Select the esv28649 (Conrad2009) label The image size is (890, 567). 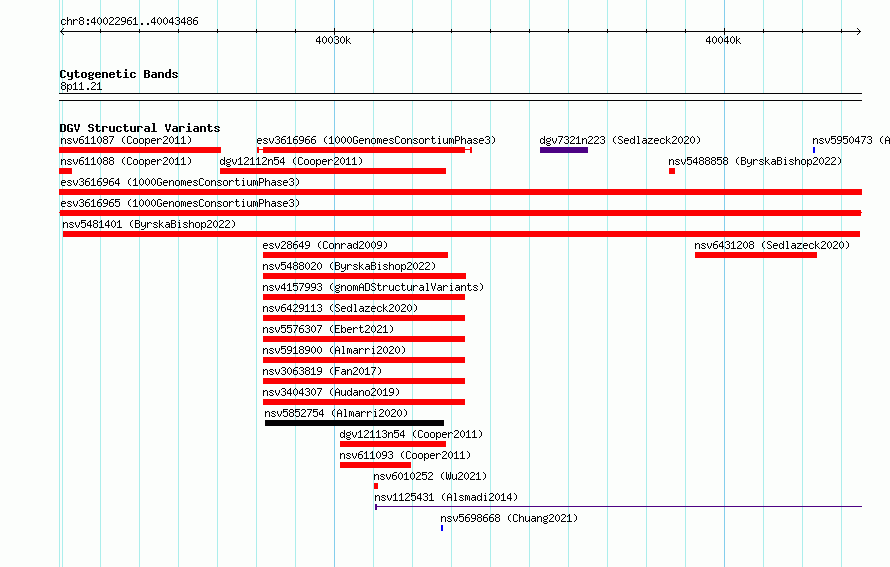(x=325, y=245)
